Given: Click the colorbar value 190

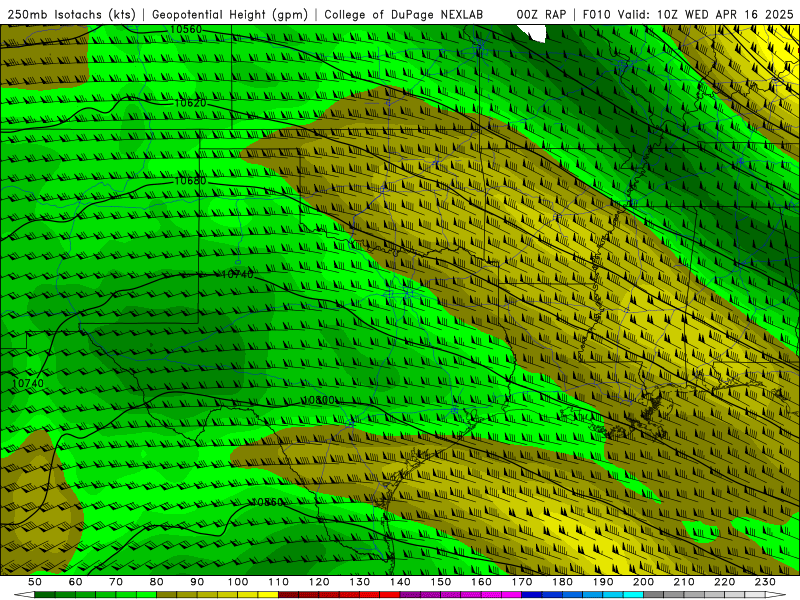Looking at the screenshot, I should [603, 582].
